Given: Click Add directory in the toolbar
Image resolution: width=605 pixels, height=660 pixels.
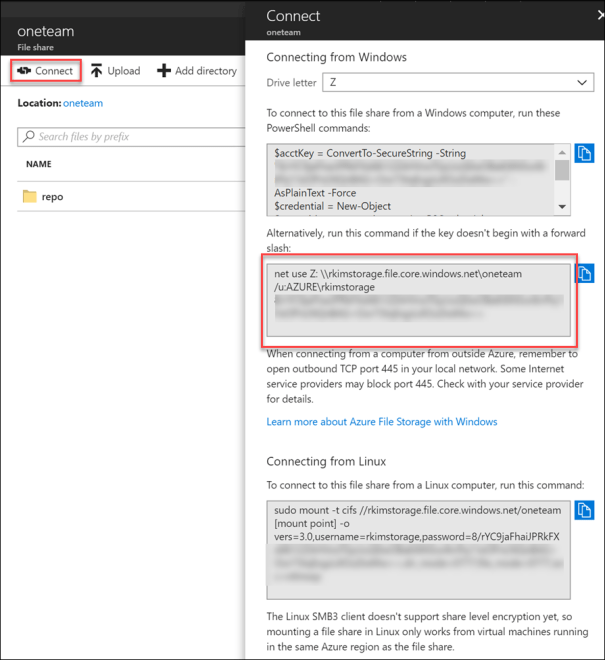Looking at the screenshot, I should pyautogui.click(x=197, y=71).
